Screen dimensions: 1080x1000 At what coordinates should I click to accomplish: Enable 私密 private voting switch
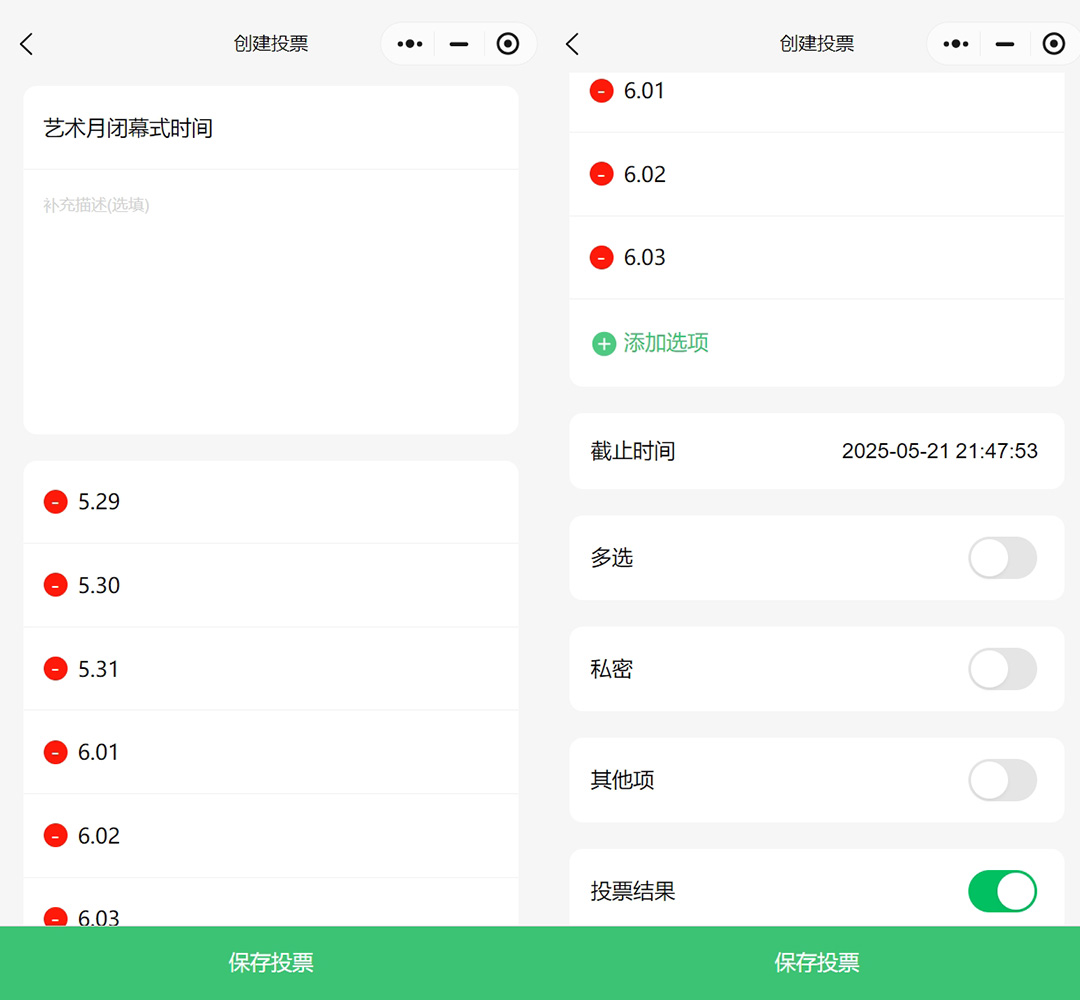pos(1002,669)
